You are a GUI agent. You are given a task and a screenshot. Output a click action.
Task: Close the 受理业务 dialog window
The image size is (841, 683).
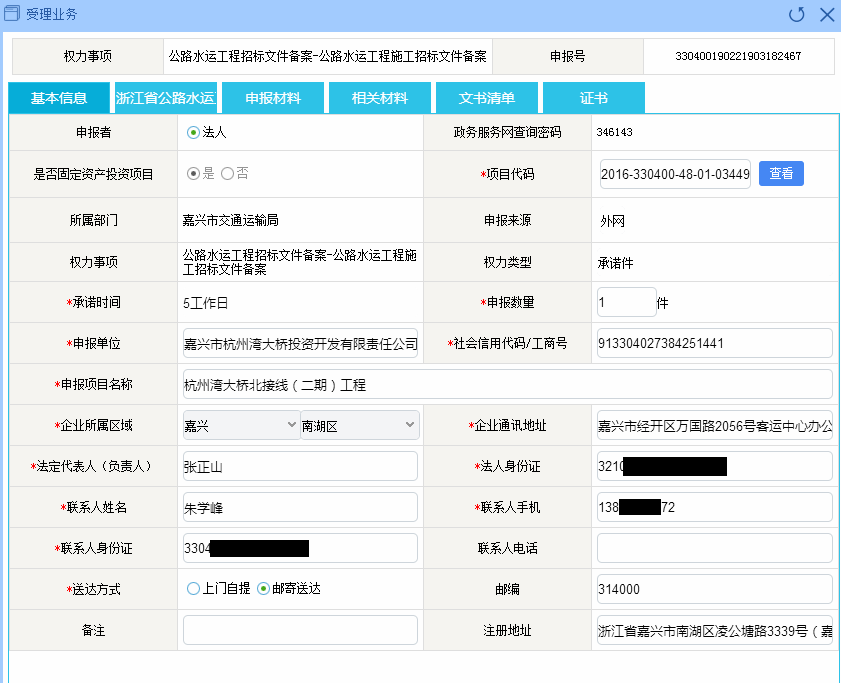(826, 14)
